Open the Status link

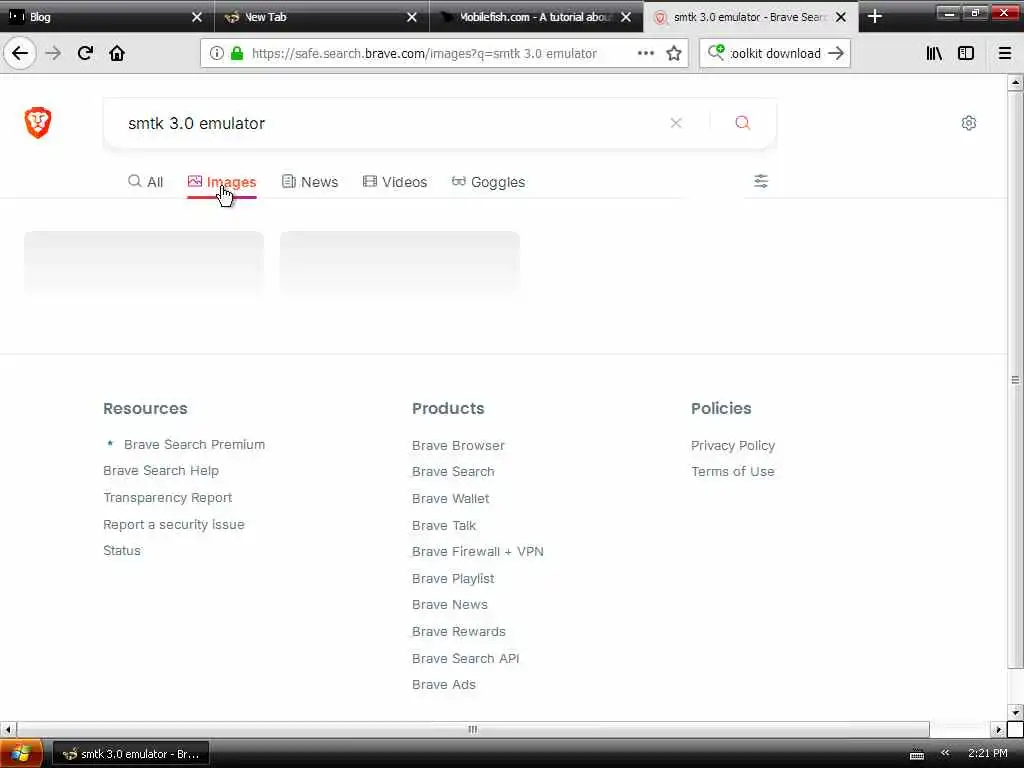click(121, 550)
